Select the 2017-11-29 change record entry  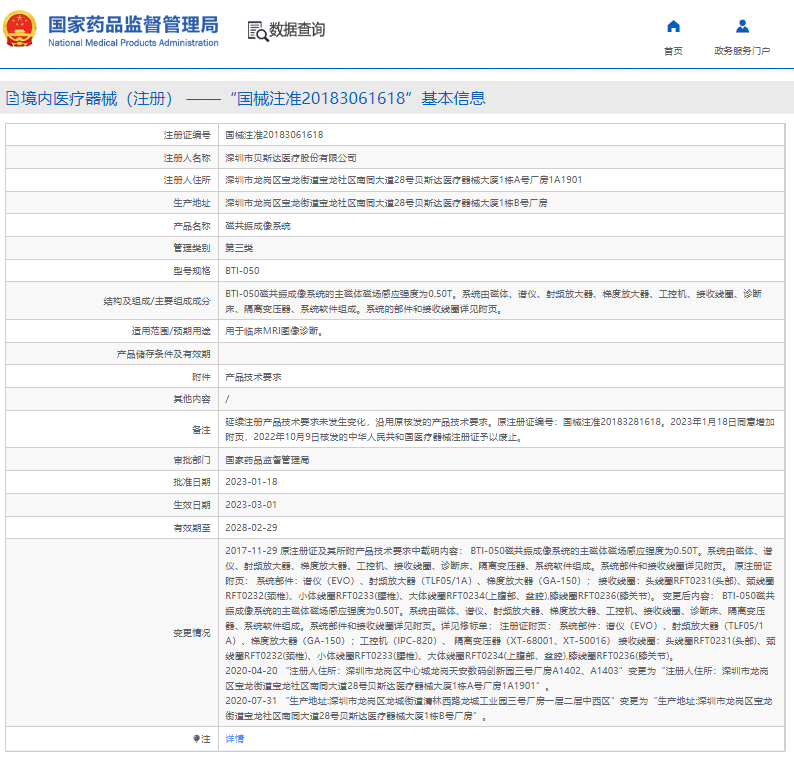coord(500,603)
